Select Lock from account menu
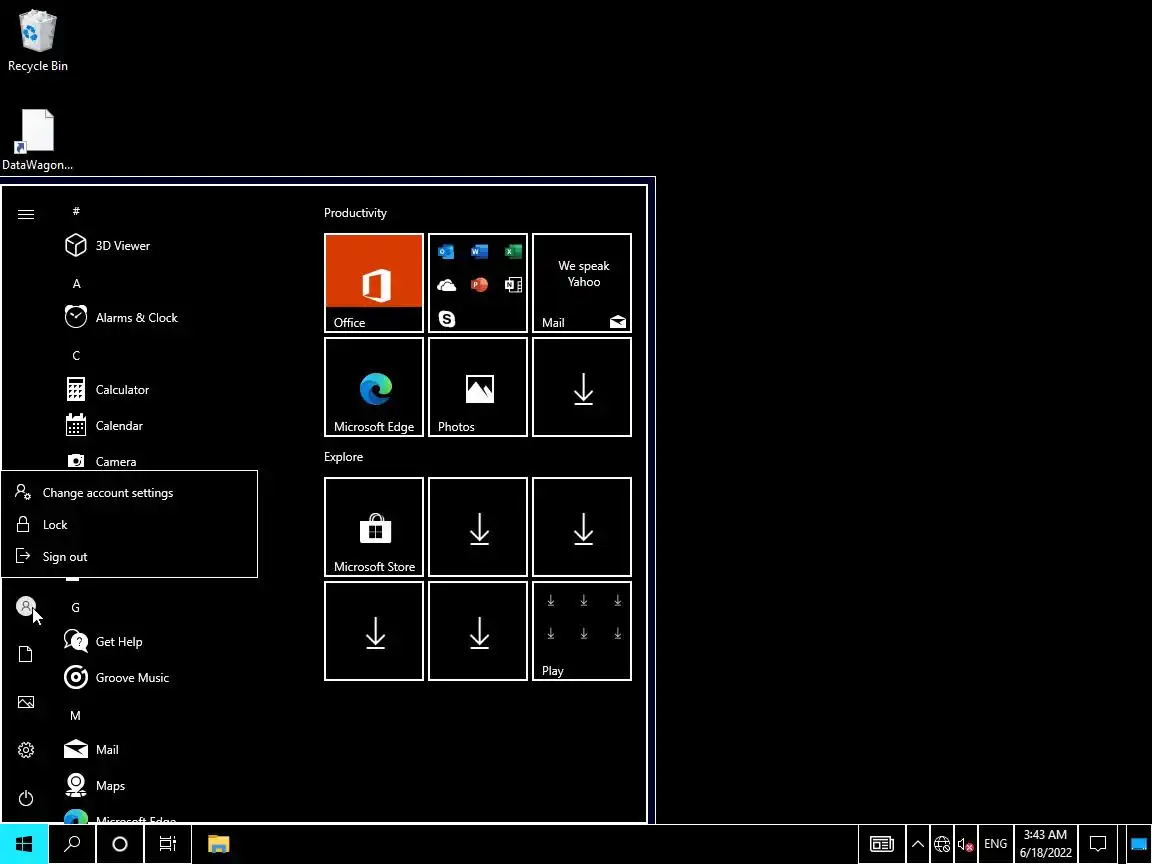 [x=129, y=525]
